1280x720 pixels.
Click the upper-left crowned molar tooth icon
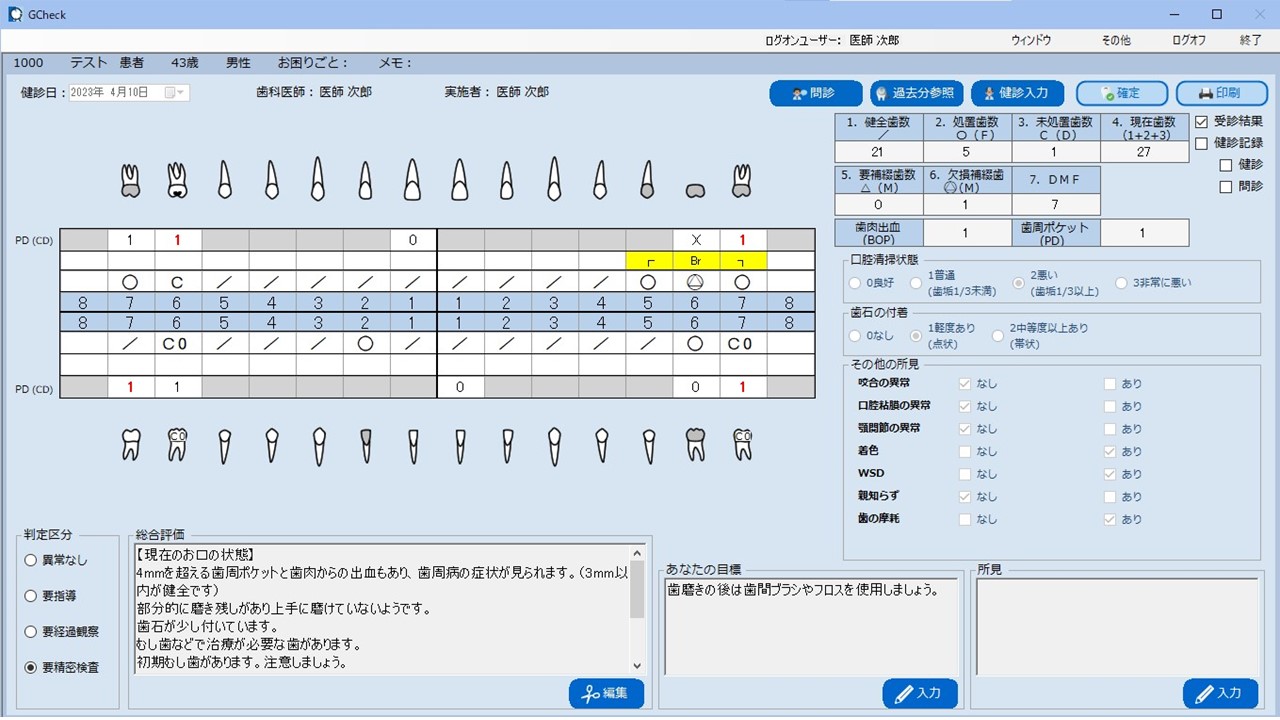pyautogui.click(x=130, y=180)
